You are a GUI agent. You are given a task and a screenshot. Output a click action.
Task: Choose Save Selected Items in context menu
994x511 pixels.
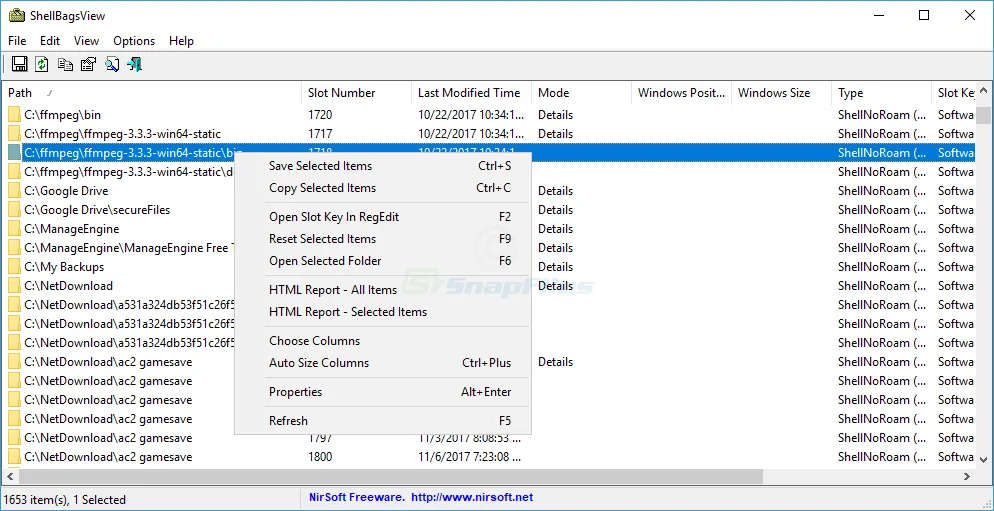point(383,166)
